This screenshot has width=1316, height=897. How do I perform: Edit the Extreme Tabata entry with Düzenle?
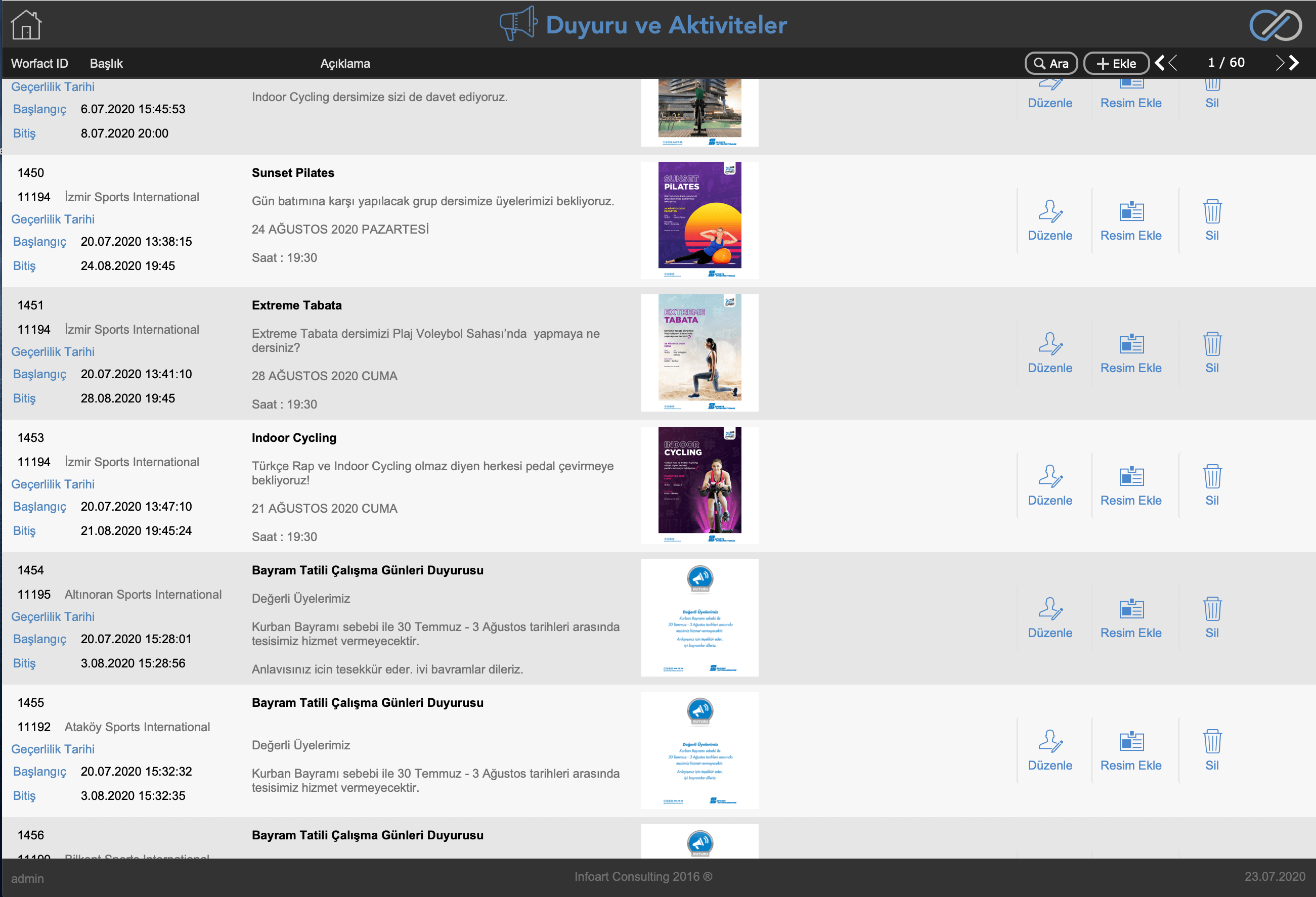click(x=1050, y=353)
